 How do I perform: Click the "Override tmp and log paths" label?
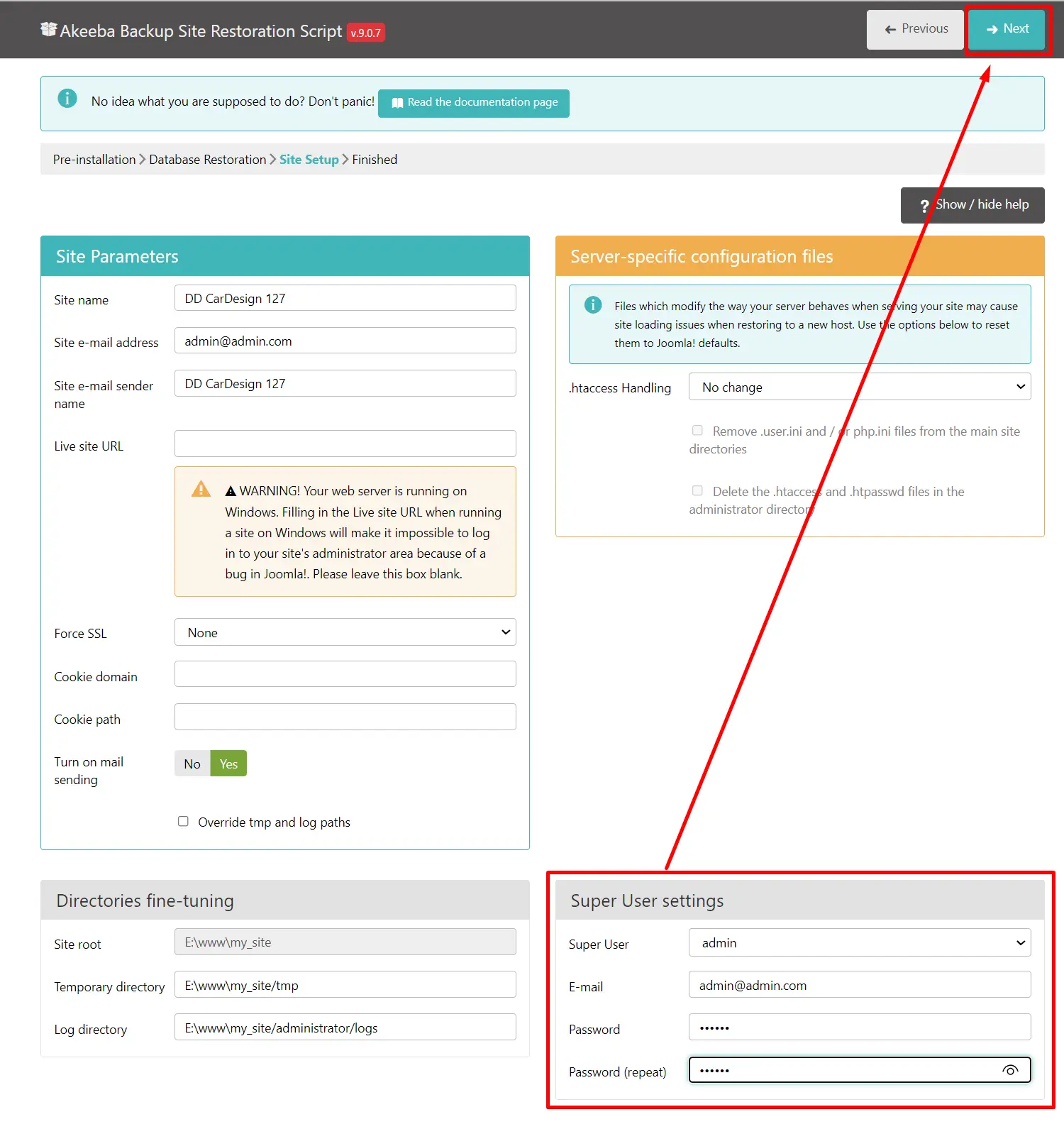tap(274, 822)
